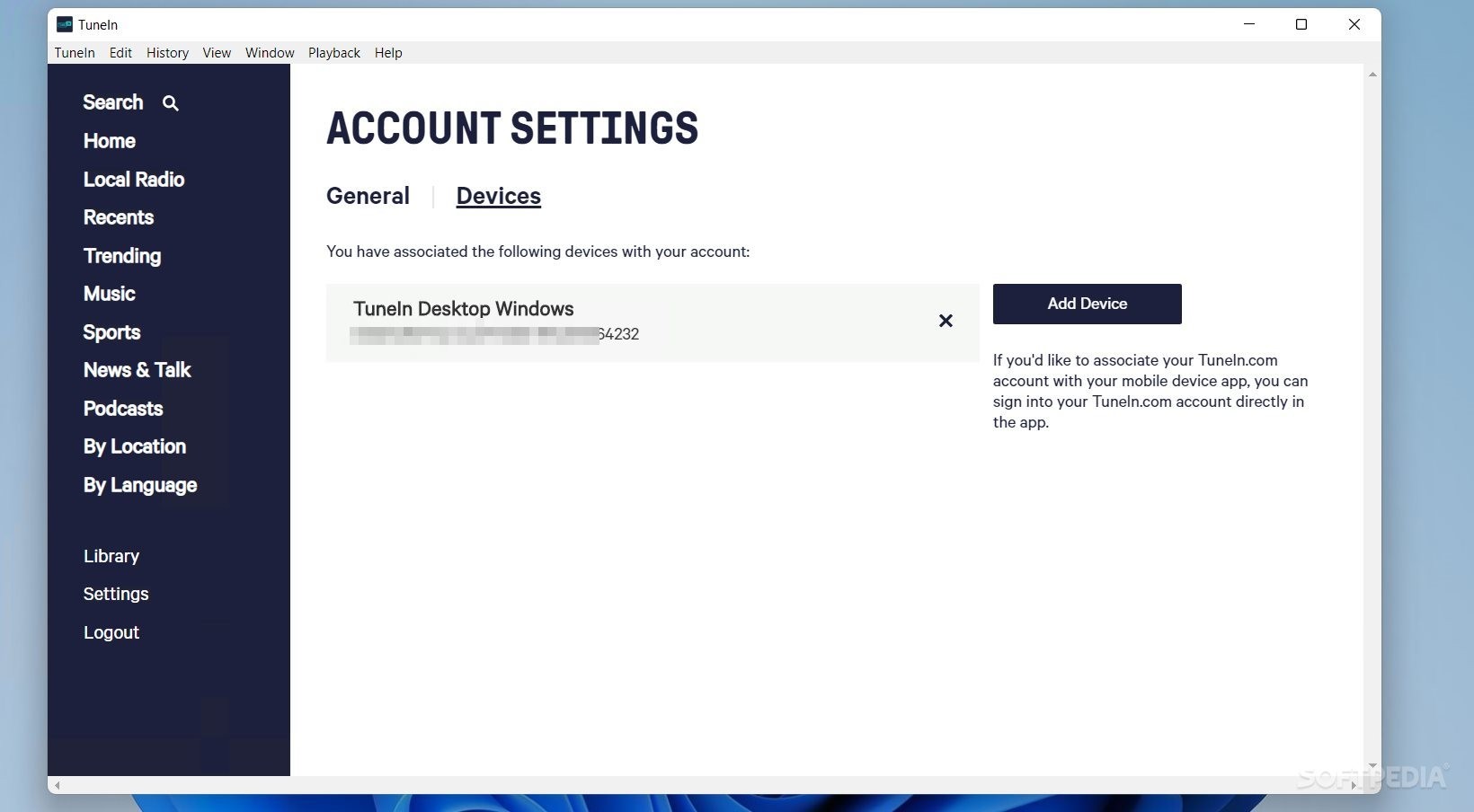The width and height of the screenshot is (1474, 812).
Task: Click vertical scrollbar down arrow
Action: (x=1372, y=766)
